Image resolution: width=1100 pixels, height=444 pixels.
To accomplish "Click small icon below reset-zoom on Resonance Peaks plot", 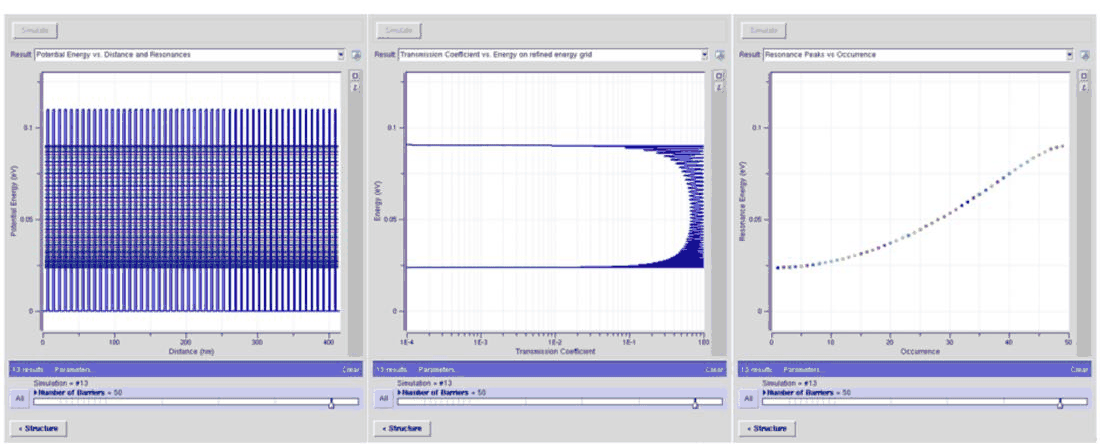I will 1083,87.
